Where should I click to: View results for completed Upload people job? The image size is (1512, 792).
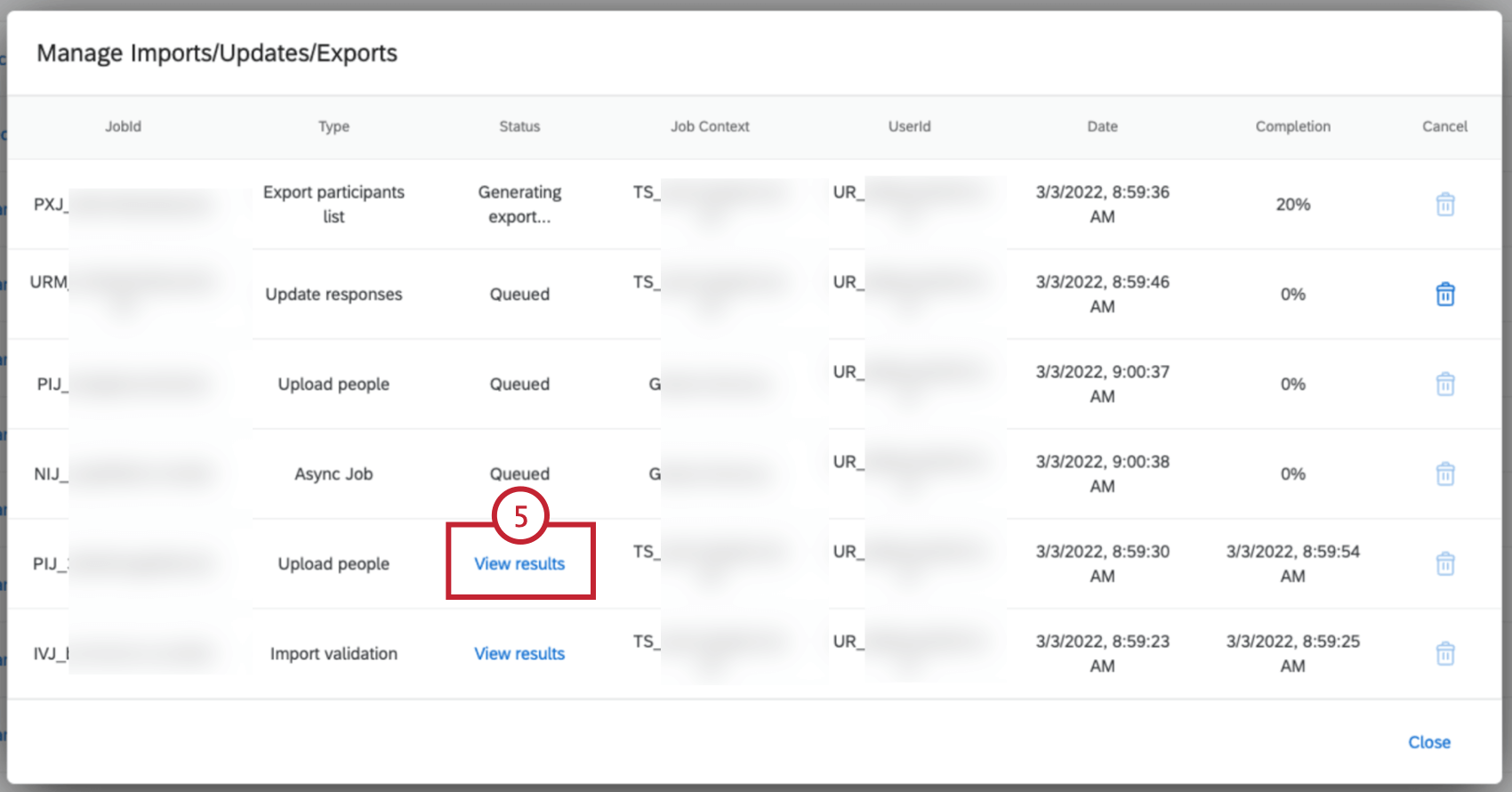pos(519,564)
